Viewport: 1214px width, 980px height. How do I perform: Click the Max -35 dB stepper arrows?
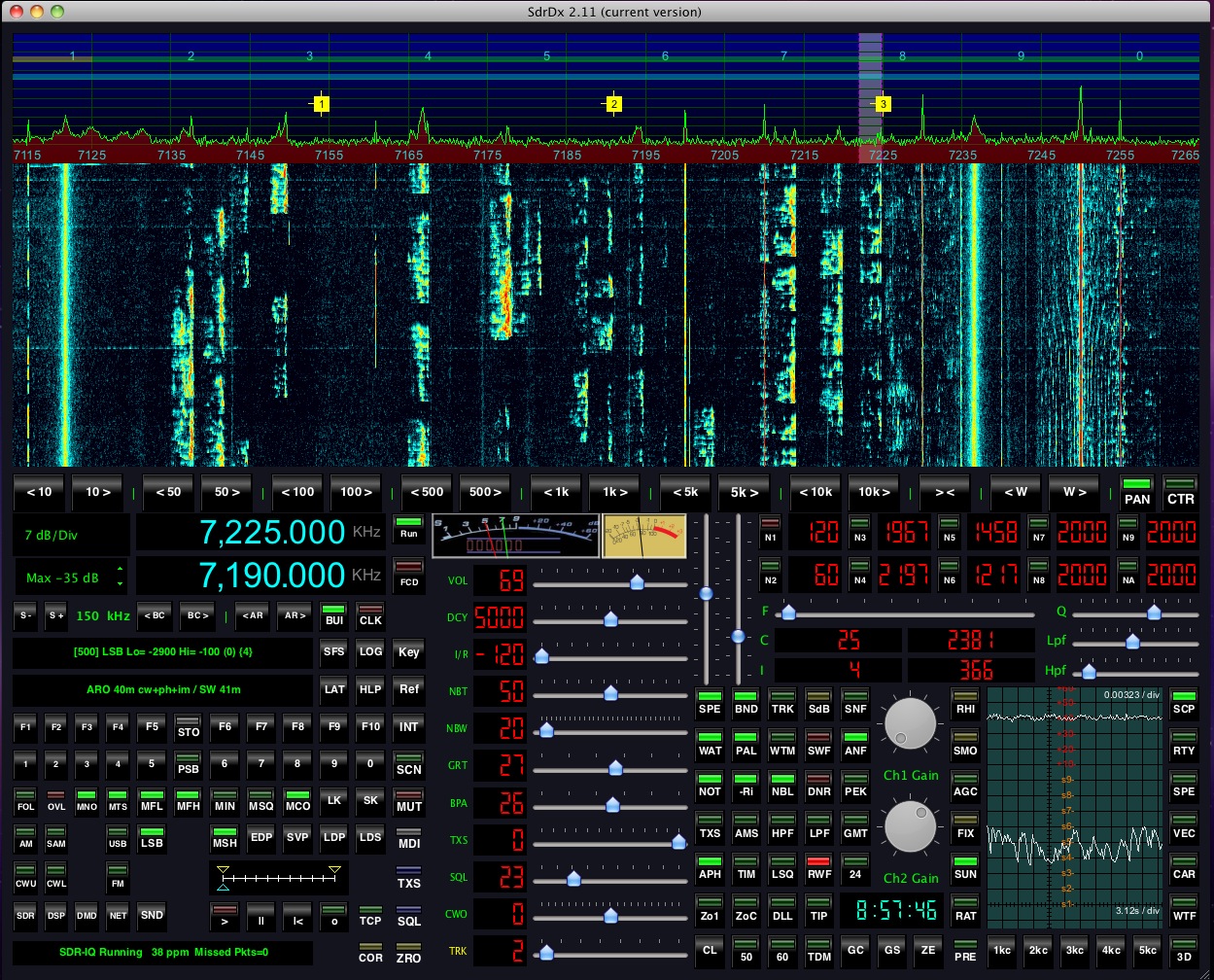coord(120,577)
